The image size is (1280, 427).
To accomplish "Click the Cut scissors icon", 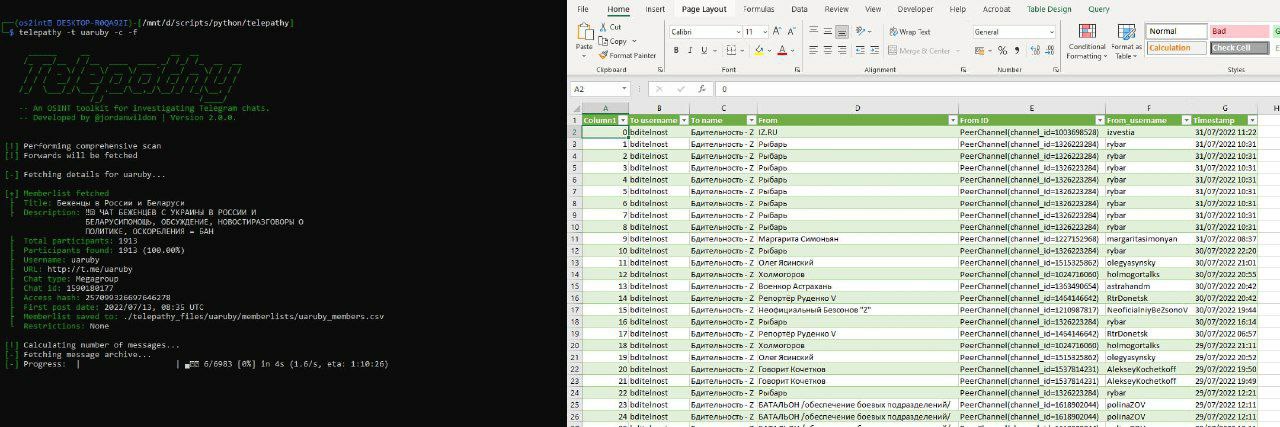I will click(x=602, y=27).
